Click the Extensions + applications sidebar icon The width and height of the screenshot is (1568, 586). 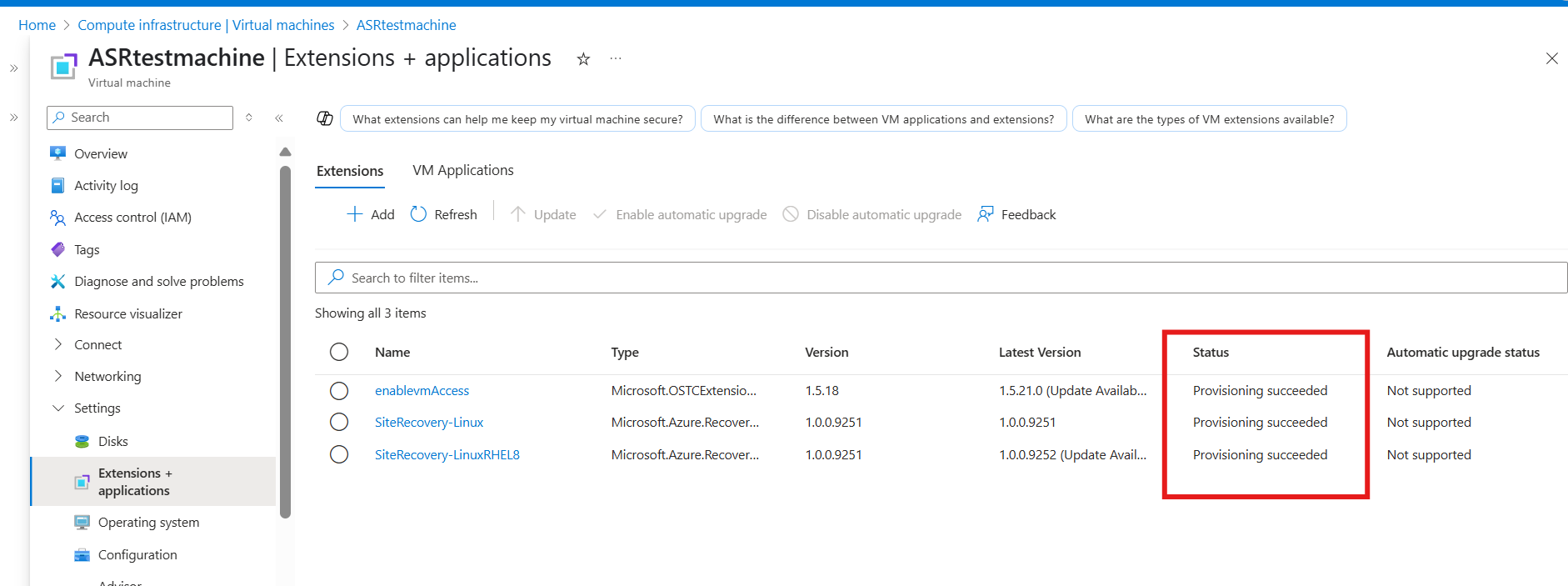coord(82,482)
